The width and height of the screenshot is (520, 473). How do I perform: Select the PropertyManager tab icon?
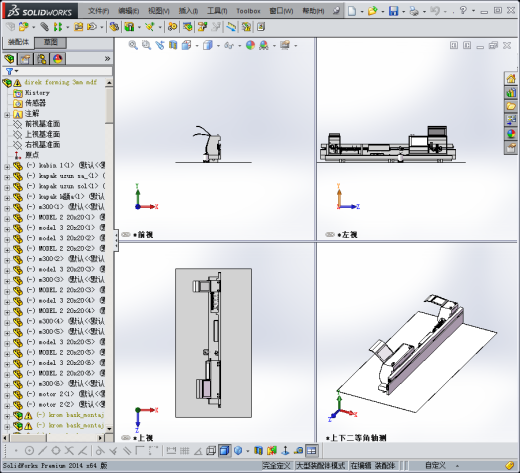25,59
